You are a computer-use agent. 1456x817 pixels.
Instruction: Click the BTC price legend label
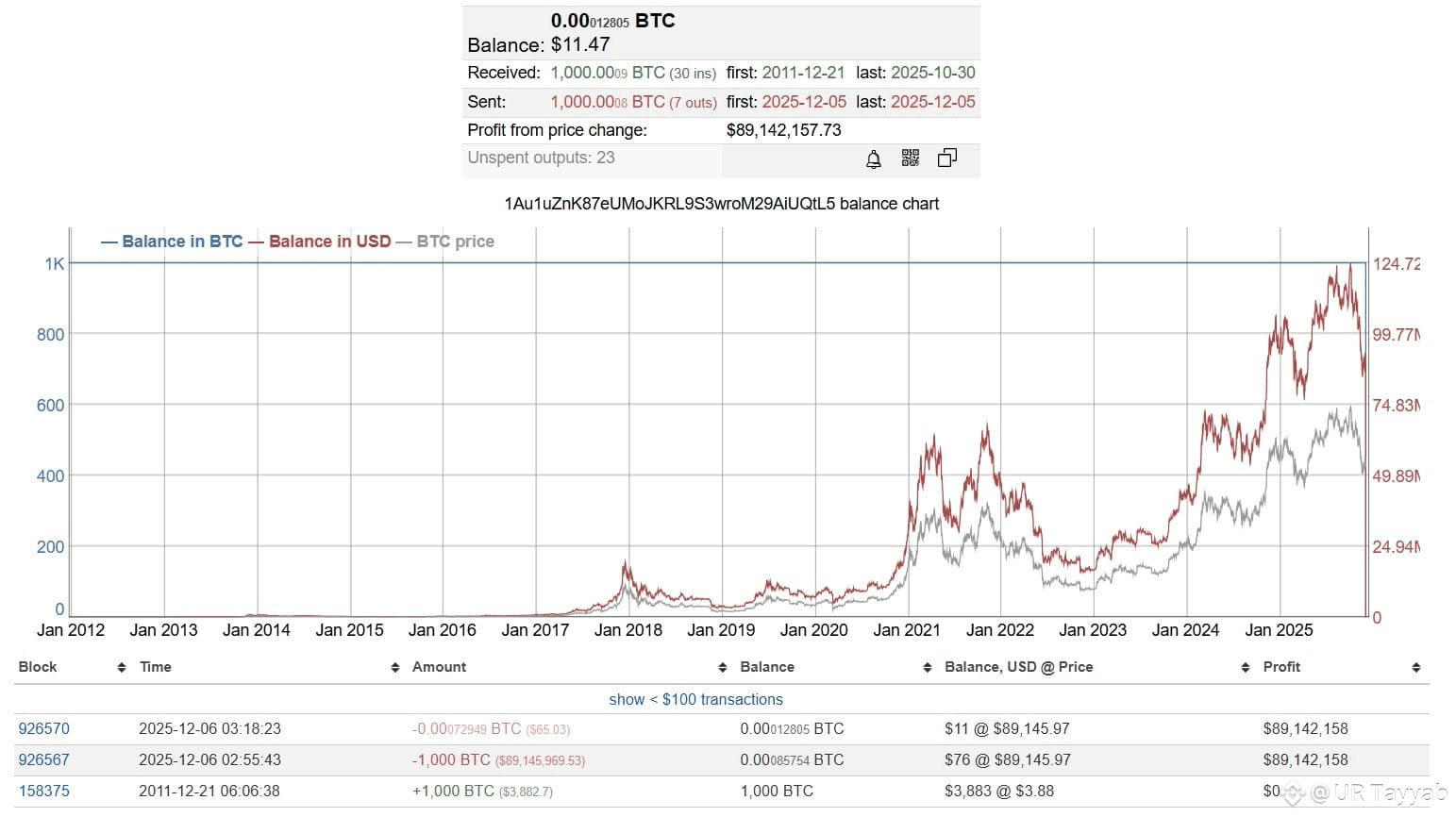click(x=456, y=242)
